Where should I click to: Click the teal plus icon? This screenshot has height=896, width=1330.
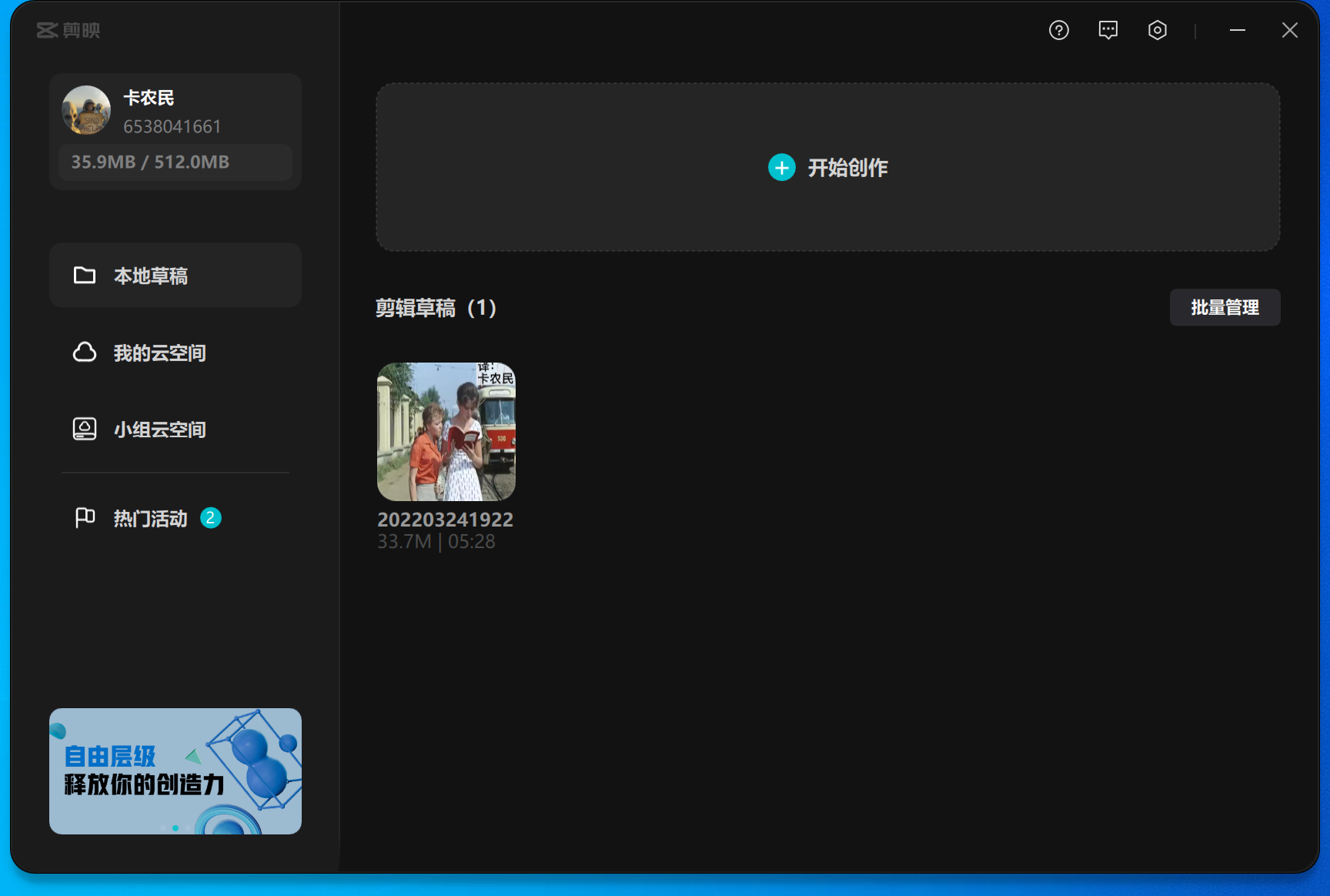pyautogui.click(x=782, y=167)
